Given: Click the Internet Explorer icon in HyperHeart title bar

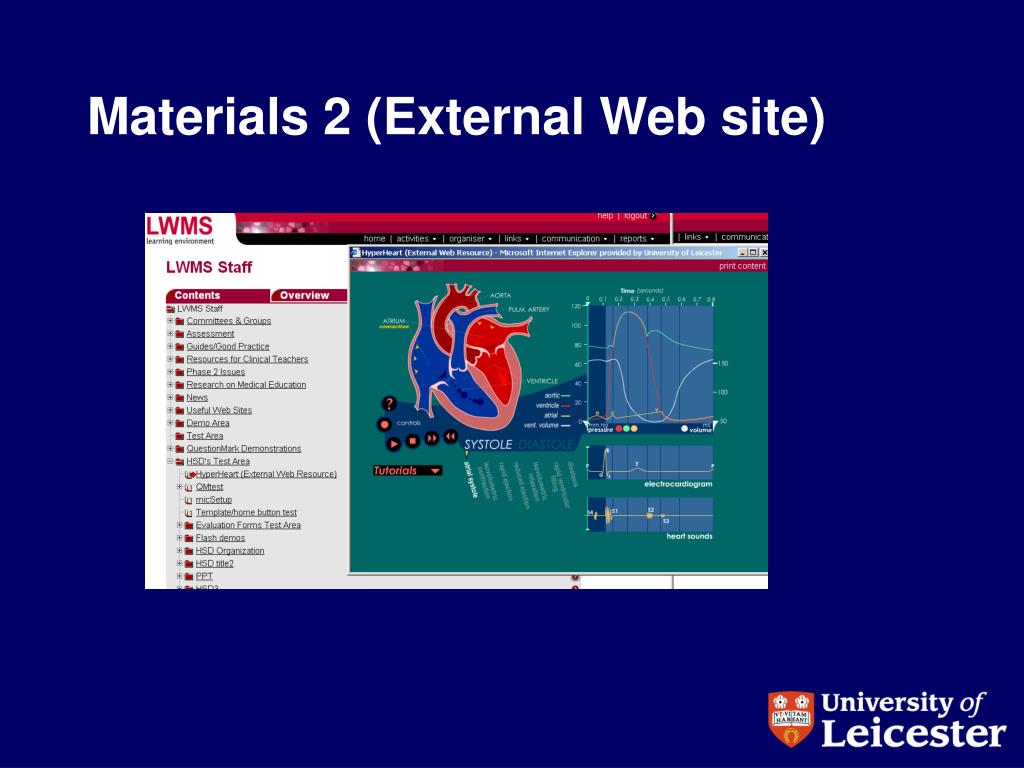Looking at the screenshot, I should pos(356,253).
